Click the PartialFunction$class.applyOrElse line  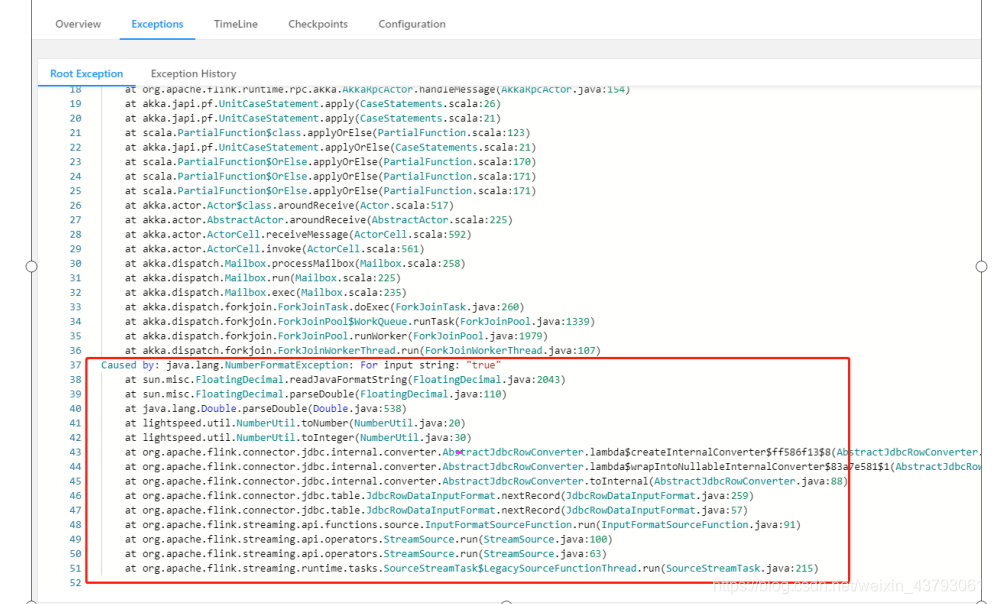pos(327,132)
